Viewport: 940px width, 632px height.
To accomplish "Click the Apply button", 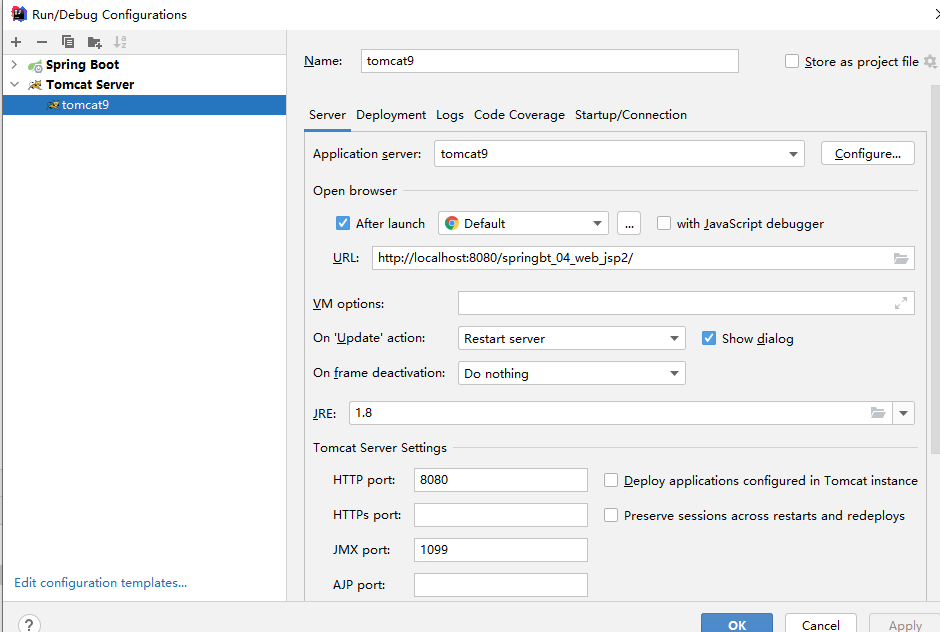I will (905, 624).
